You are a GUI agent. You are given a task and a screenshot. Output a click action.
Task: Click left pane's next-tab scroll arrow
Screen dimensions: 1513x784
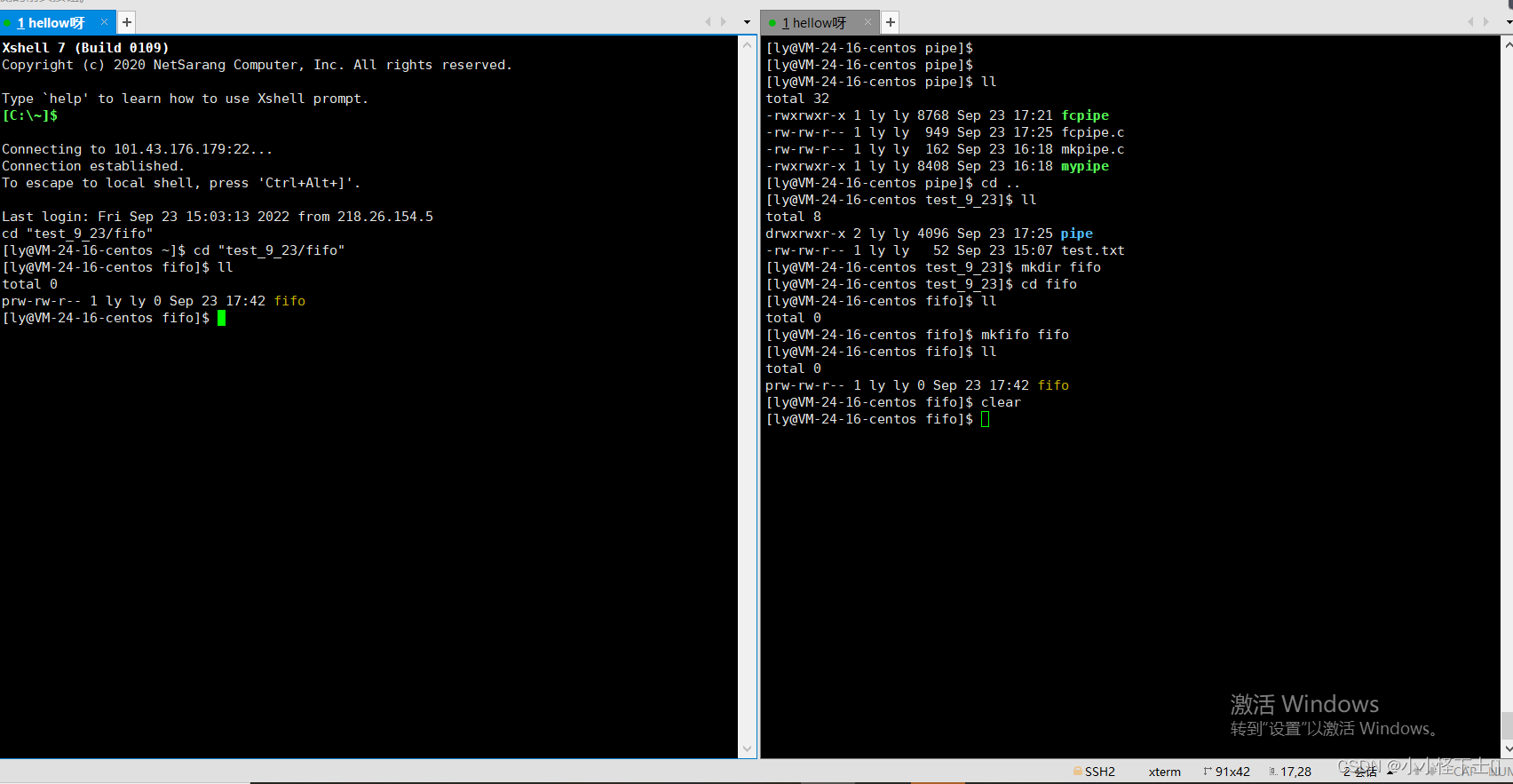point(724,22)
